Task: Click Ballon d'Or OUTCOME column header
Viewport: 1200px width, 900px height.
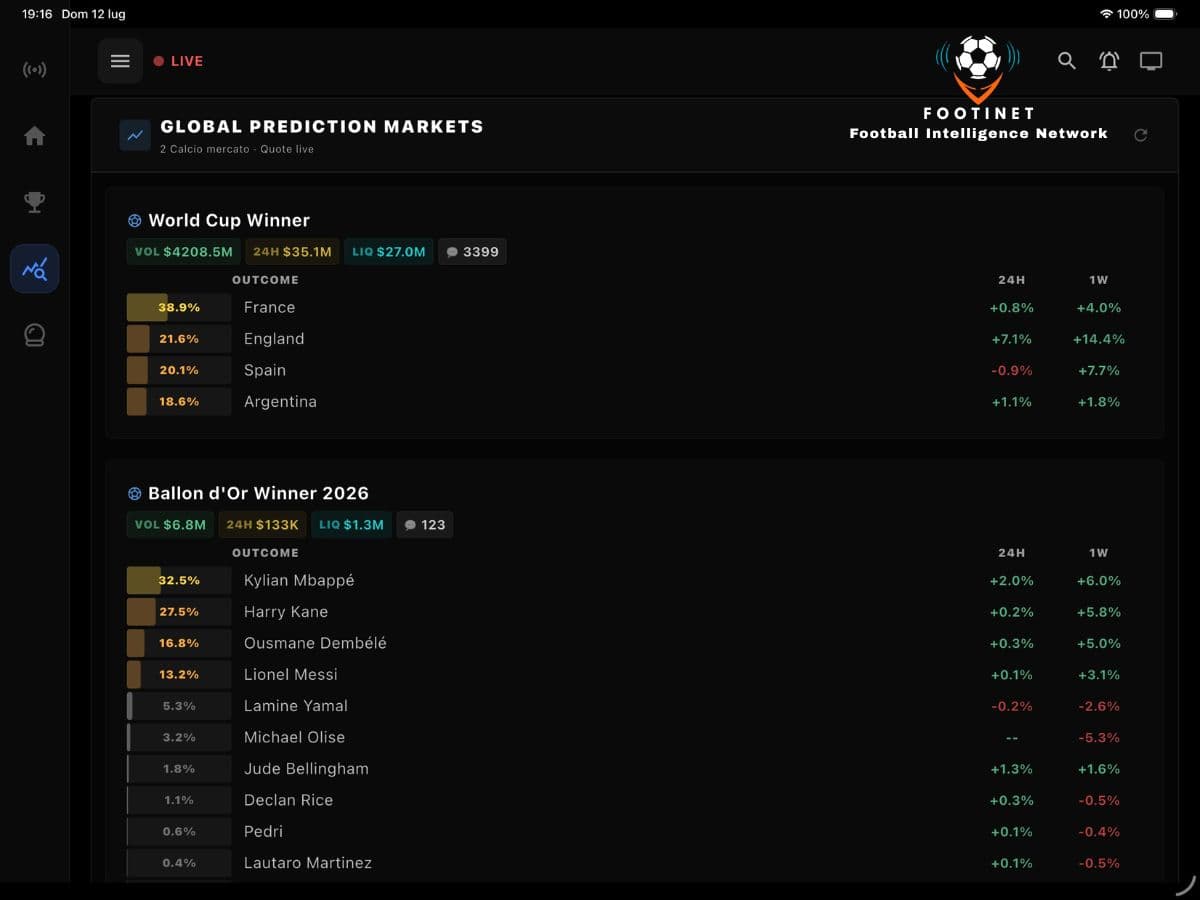Action: click(x=265, y=553)
